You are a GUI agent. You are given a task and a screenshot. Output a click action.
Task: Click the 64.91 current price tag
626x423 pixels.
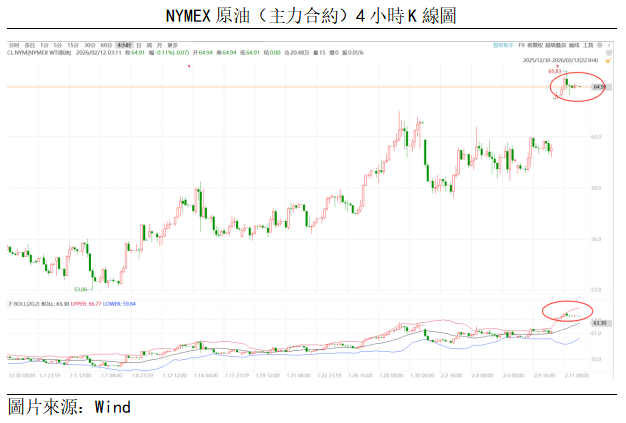(x=600, y=88)
